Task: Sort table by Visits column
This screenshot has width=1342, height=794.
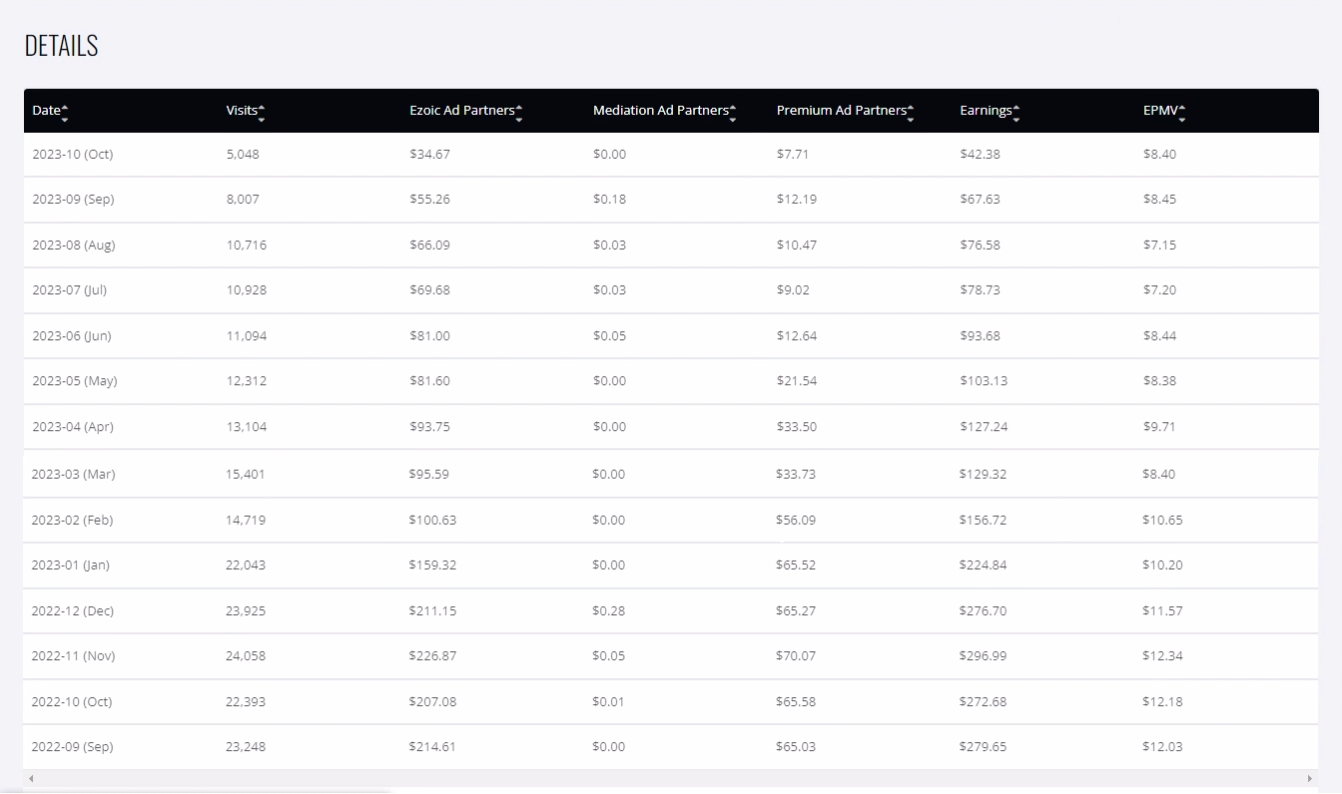Action: [246, 111]
